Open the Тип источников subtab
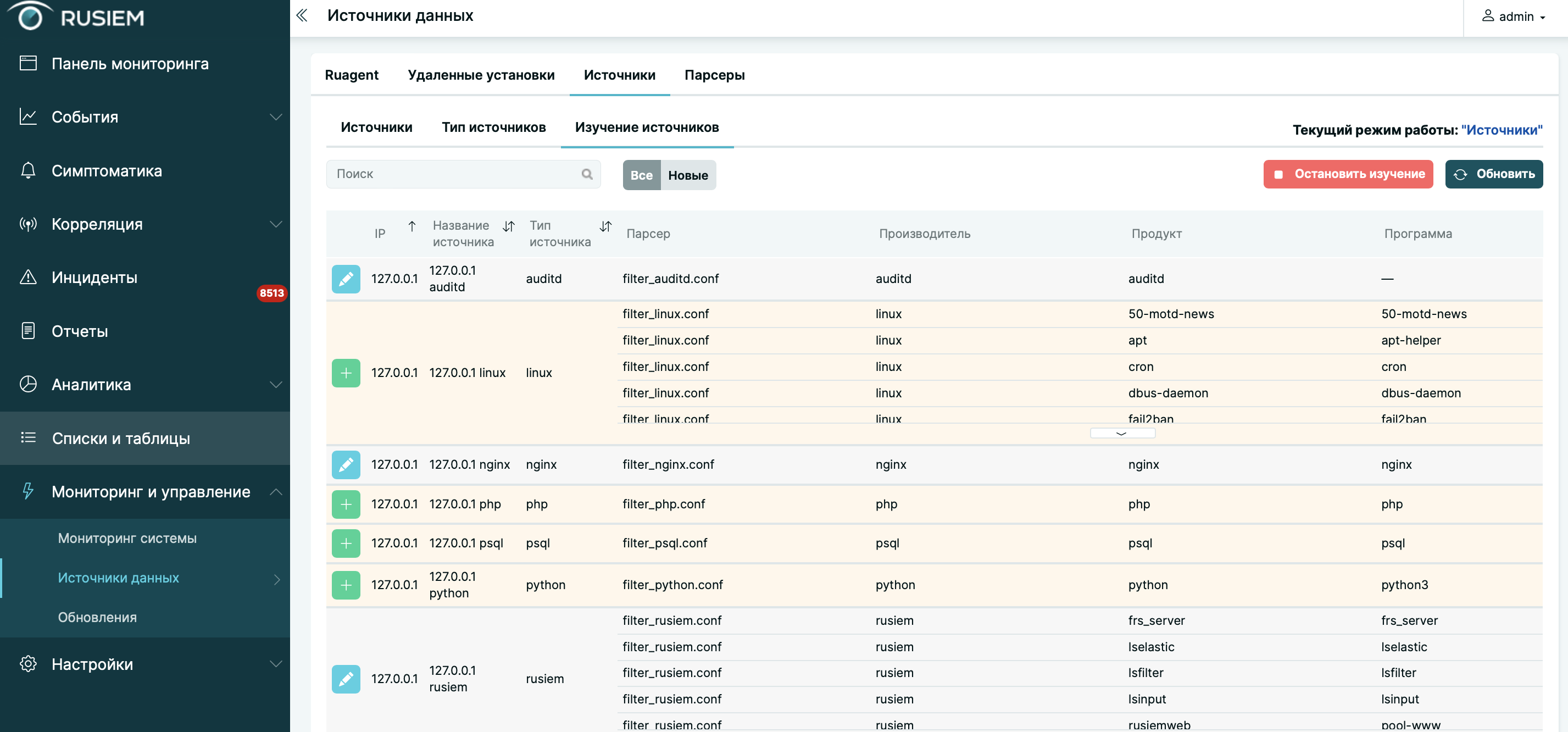Viewport: 1568px width, 732px height. tap(493, 127)
